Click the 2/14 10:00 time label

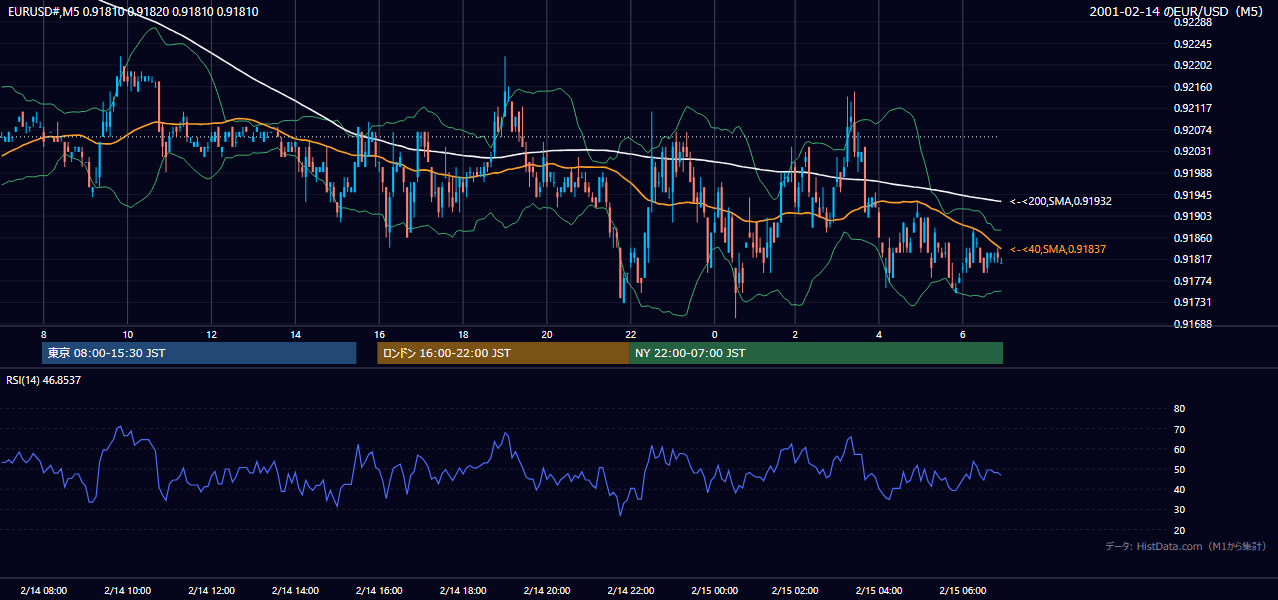point(127,590)
